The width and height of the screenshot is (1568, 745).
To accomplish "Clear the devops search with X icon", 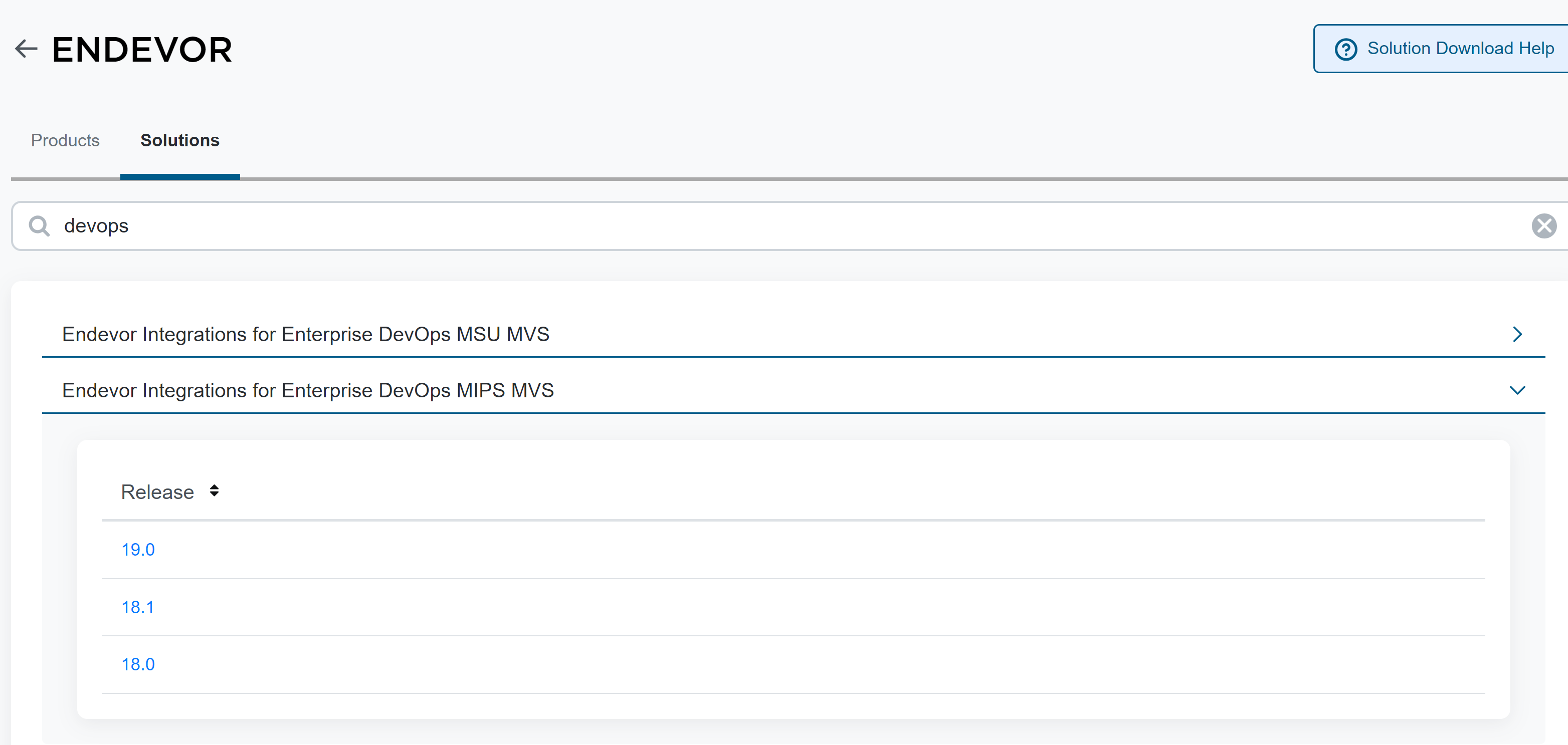I will pyautogui.click(x=1543, y=225).
